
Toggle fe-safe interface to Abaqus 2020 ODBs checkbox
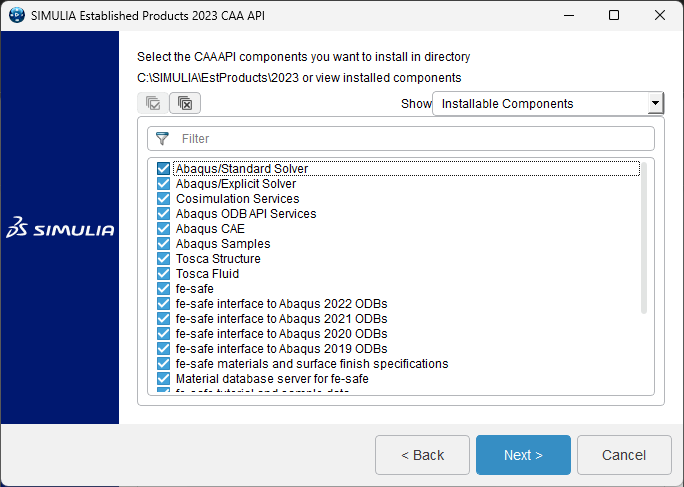[x=164, y=333]
